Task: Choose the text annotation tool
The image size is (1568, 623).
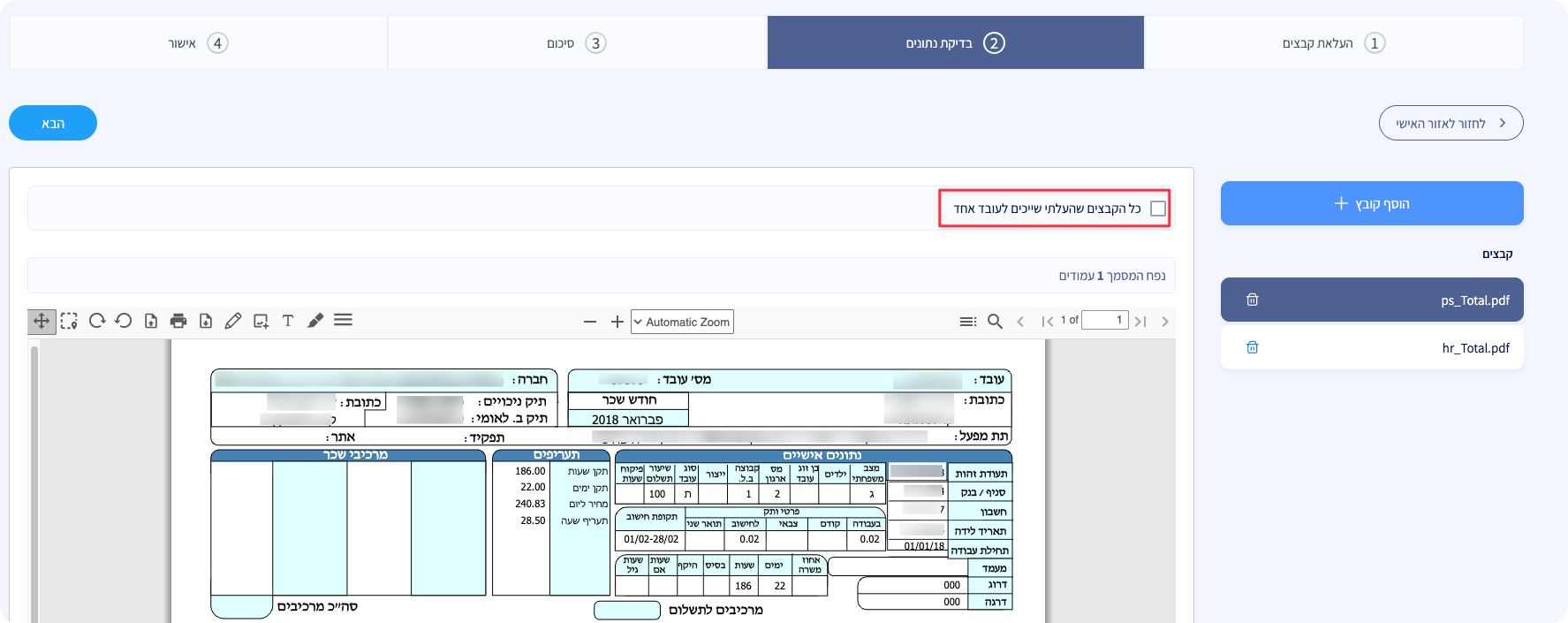Action: (x=288, y=321)
